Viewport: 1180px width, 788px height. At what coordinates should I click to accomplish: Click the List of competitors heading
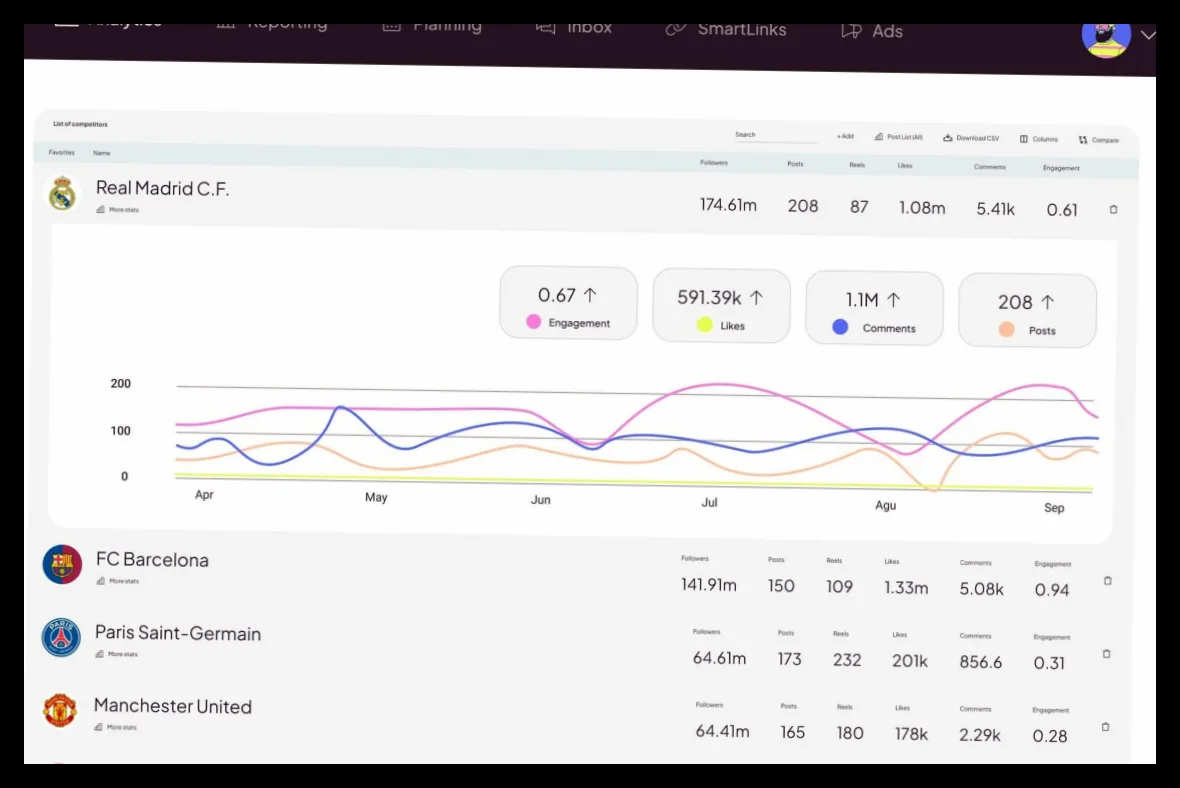(x=81, y=124)
